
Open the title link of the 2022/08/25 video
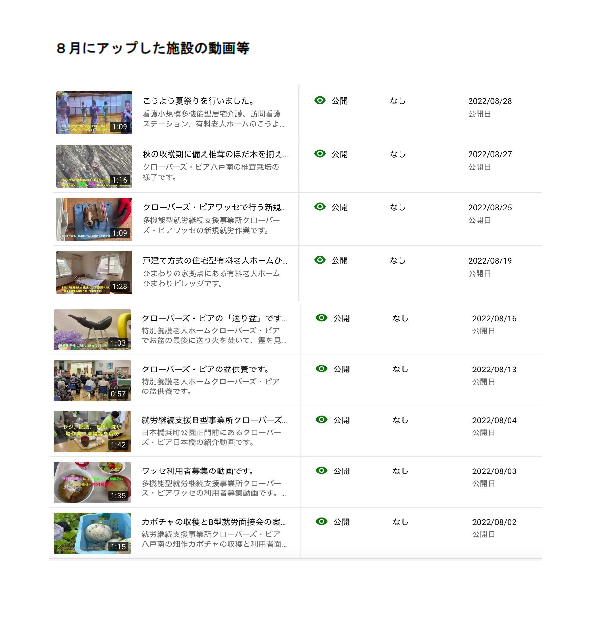(x=215, y=207)
